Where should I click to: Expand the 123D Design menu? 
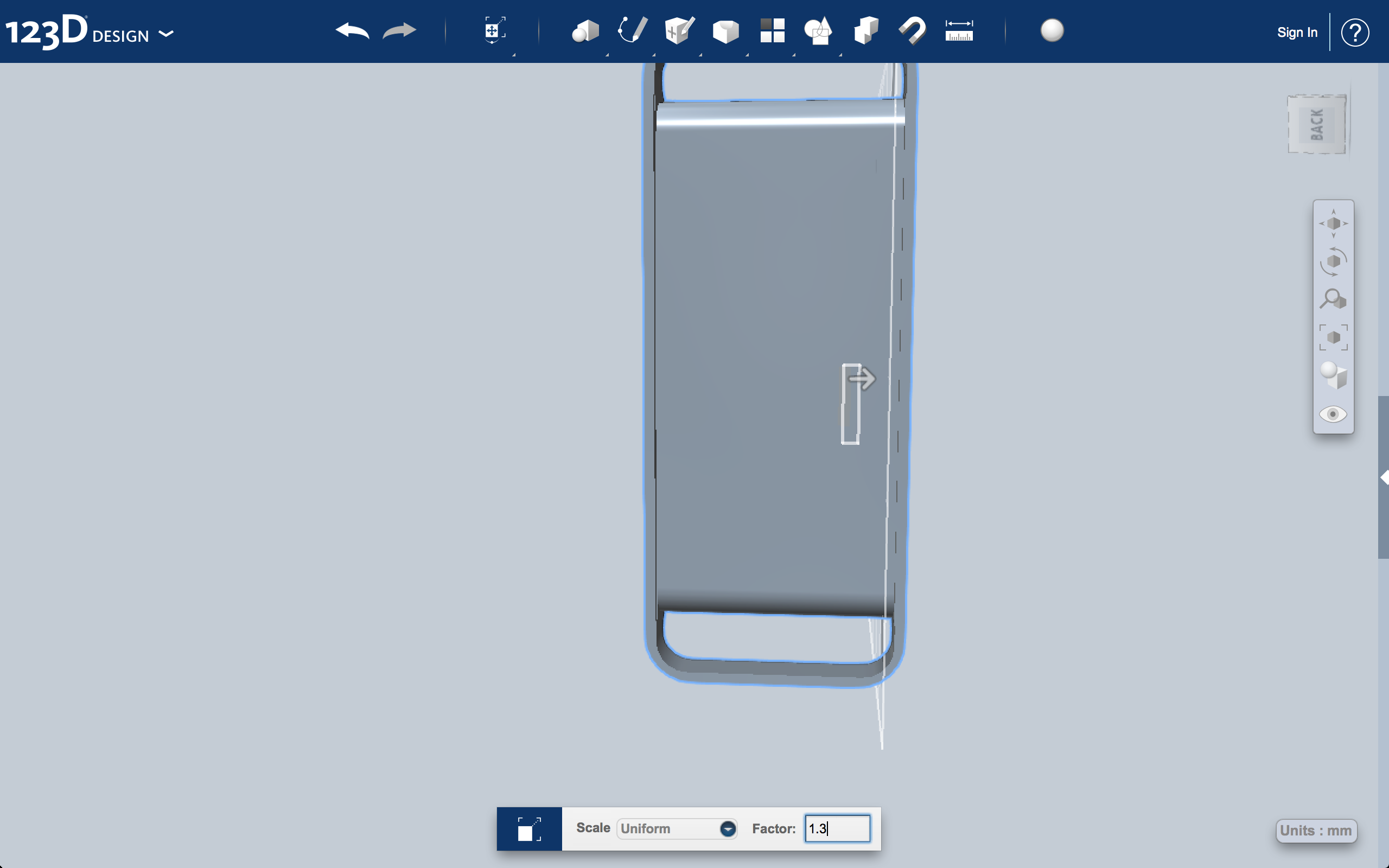[167, 33]
